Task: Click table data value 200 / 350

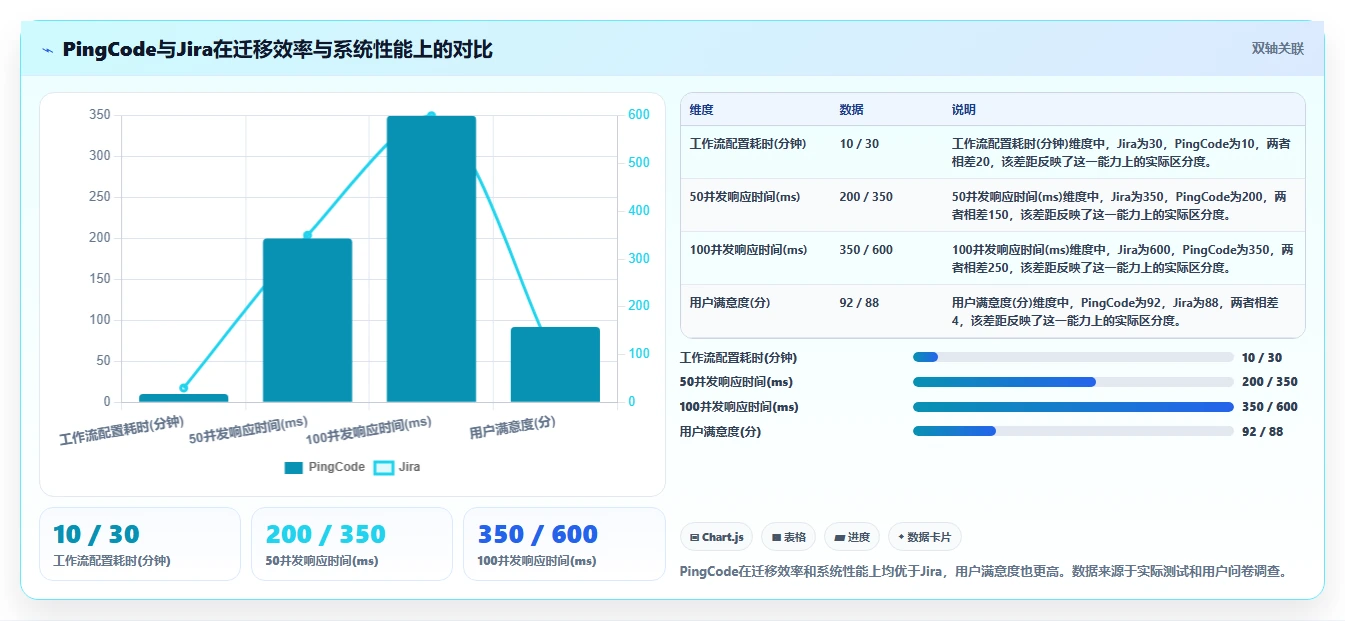Action: click(x=866, y=197)
